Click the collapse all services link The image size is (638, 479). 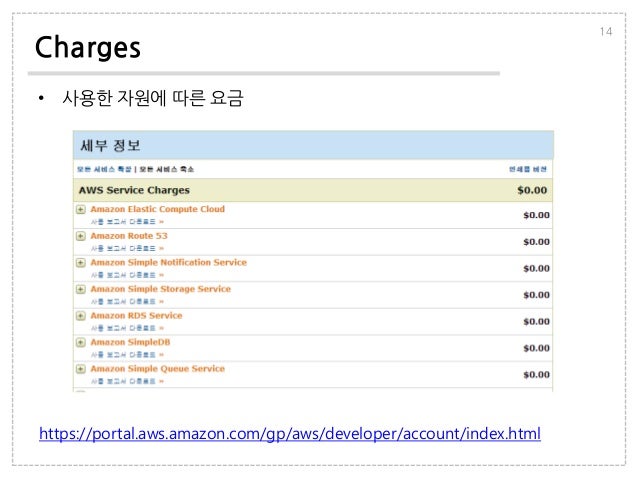pyautogui.click(x=167, y=169)
